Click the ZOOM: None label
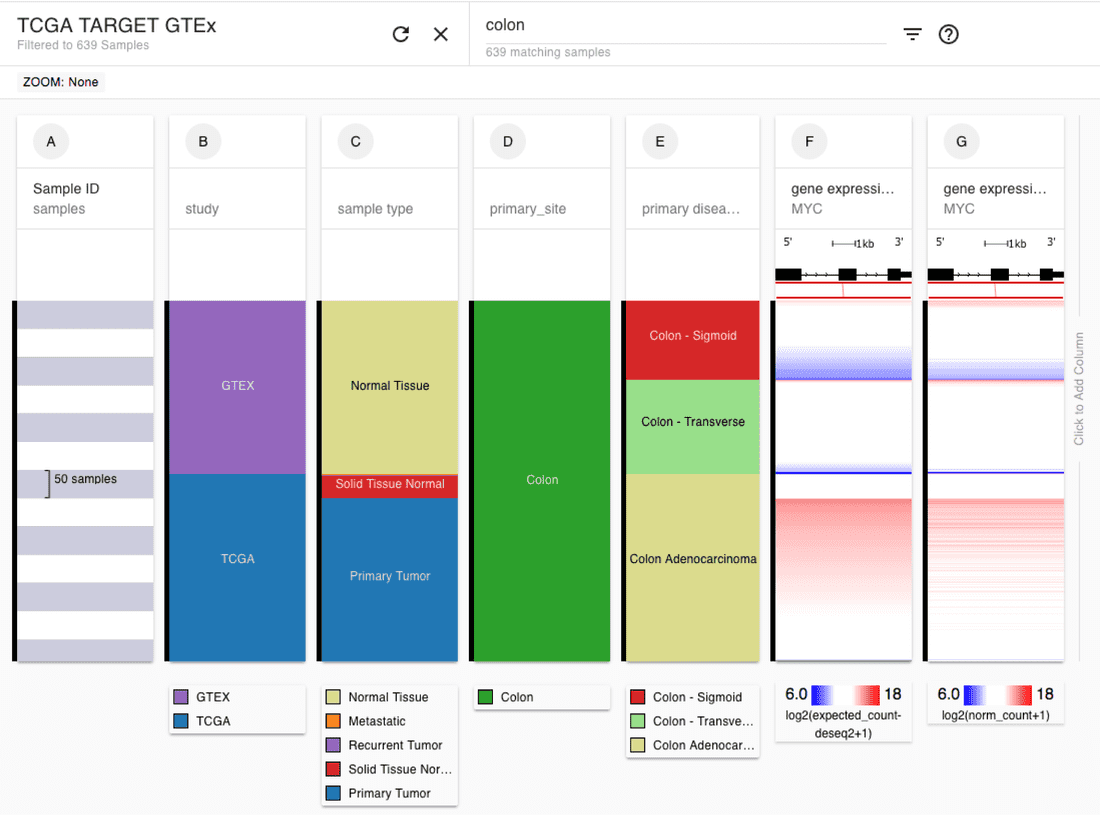Viewport: 1100px width, 815px height. (x=61, y=82)
